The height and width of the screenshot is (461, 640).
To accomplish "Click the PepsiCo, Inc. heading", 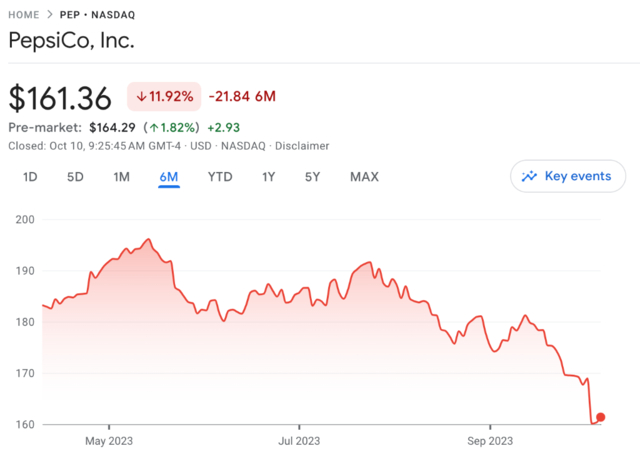I will tap(70, 41).
